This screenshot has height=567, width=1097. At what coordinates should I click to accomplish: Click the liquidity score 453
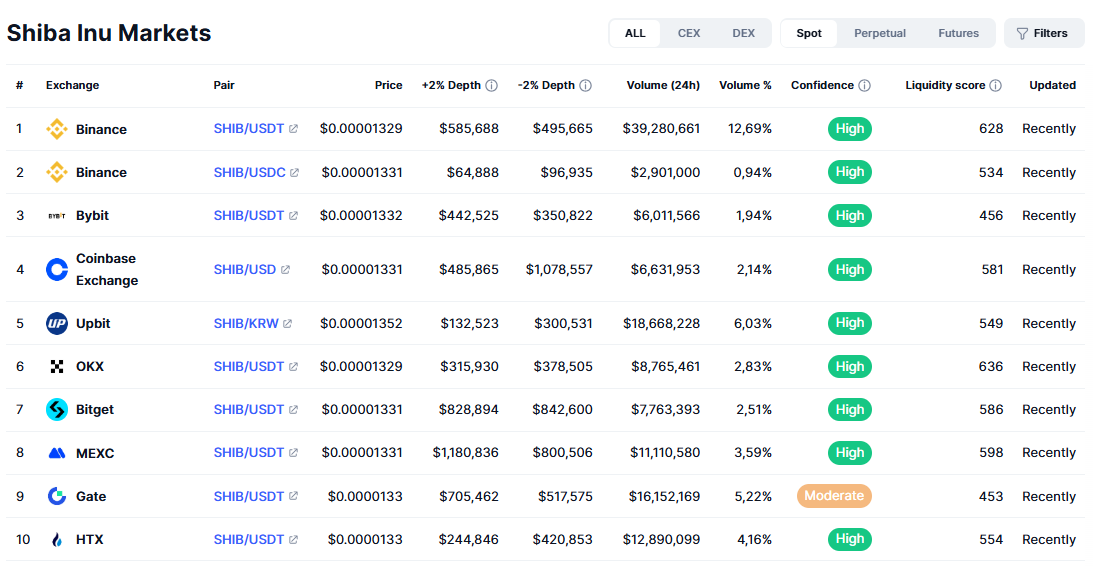[x=991, y=496]
